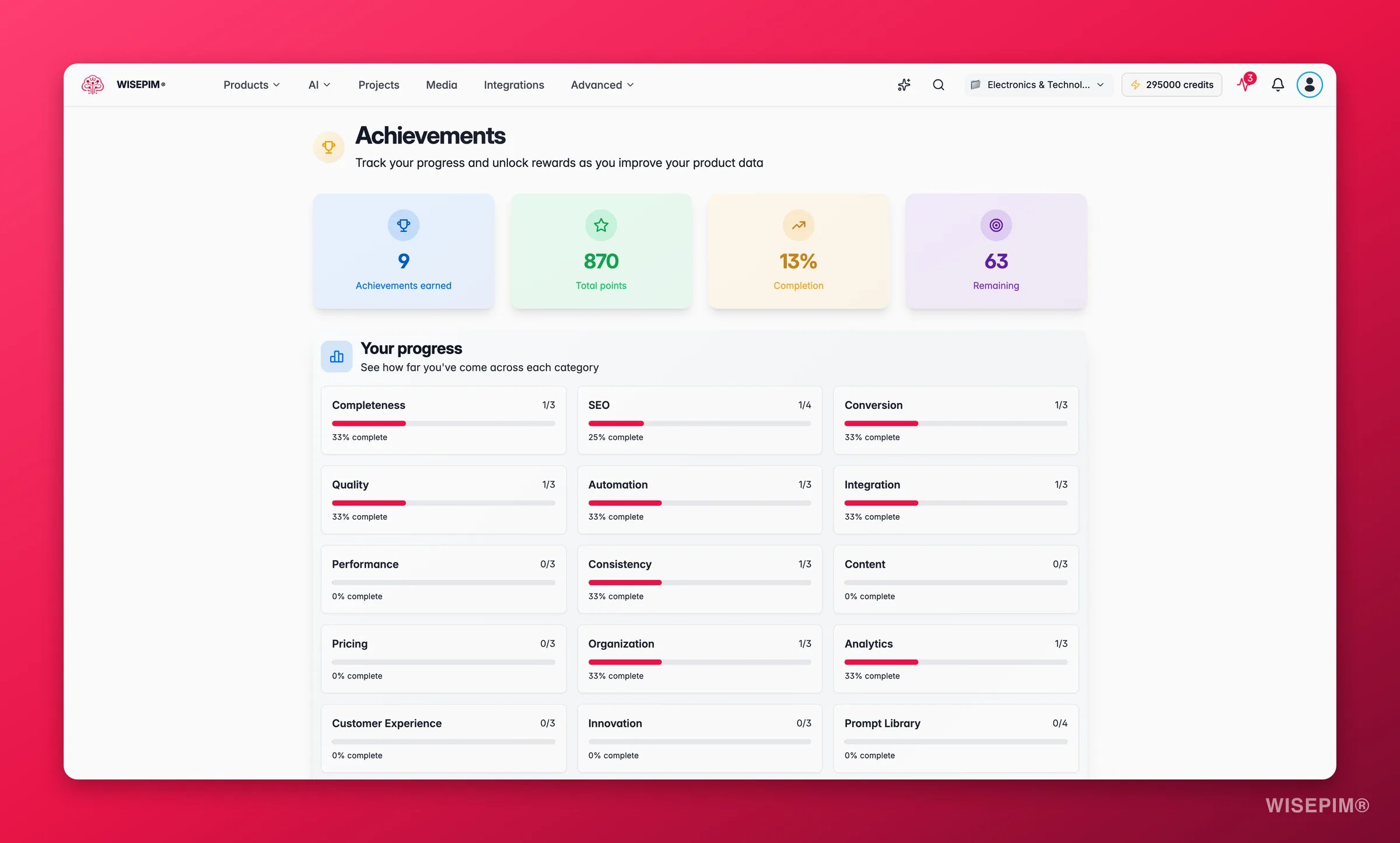
Task: Open the Customer Experience category card
Action: pyautogui.click(x=443, y=738)
